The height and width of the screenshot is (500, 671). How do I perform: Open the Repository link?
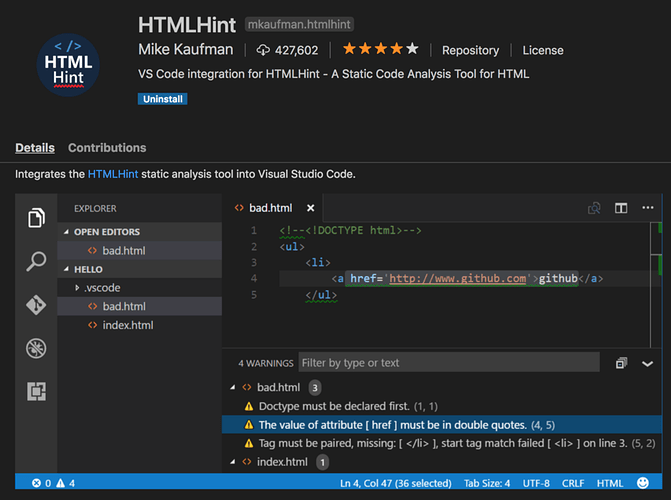[470, 50]
